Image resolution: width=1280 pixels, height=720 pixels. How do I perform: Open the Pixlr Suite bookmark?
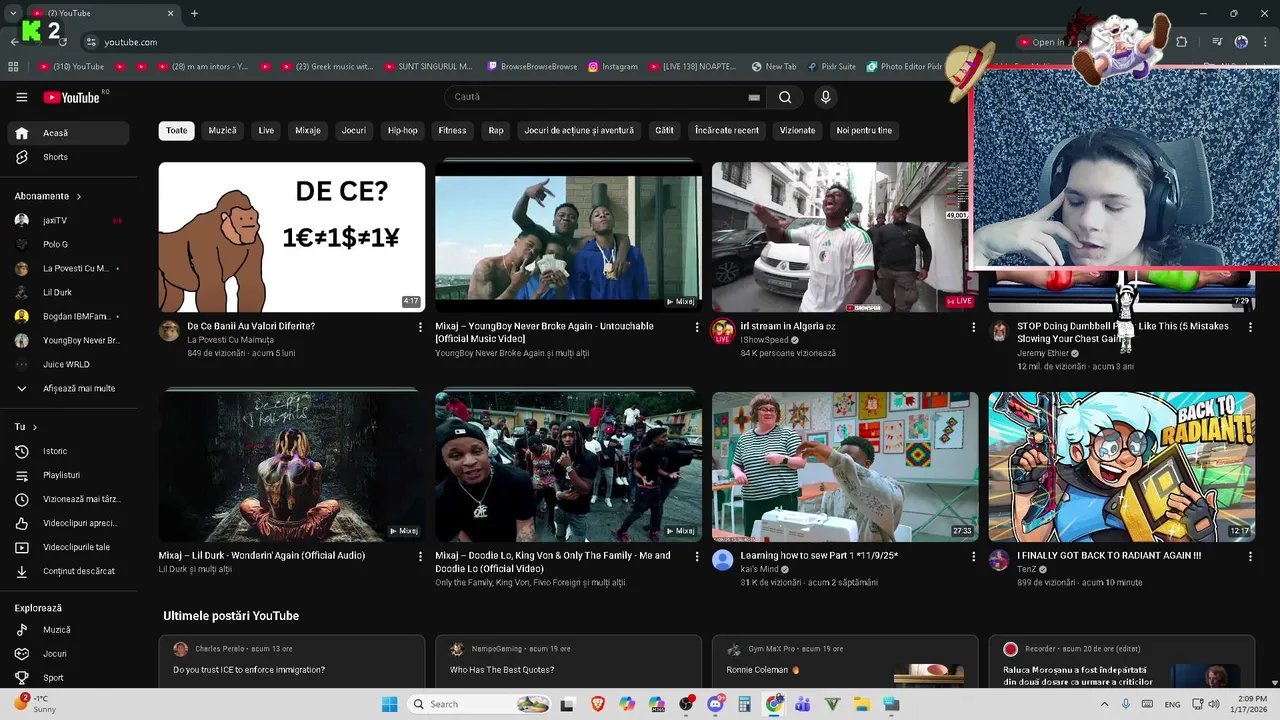coord(830,67)
